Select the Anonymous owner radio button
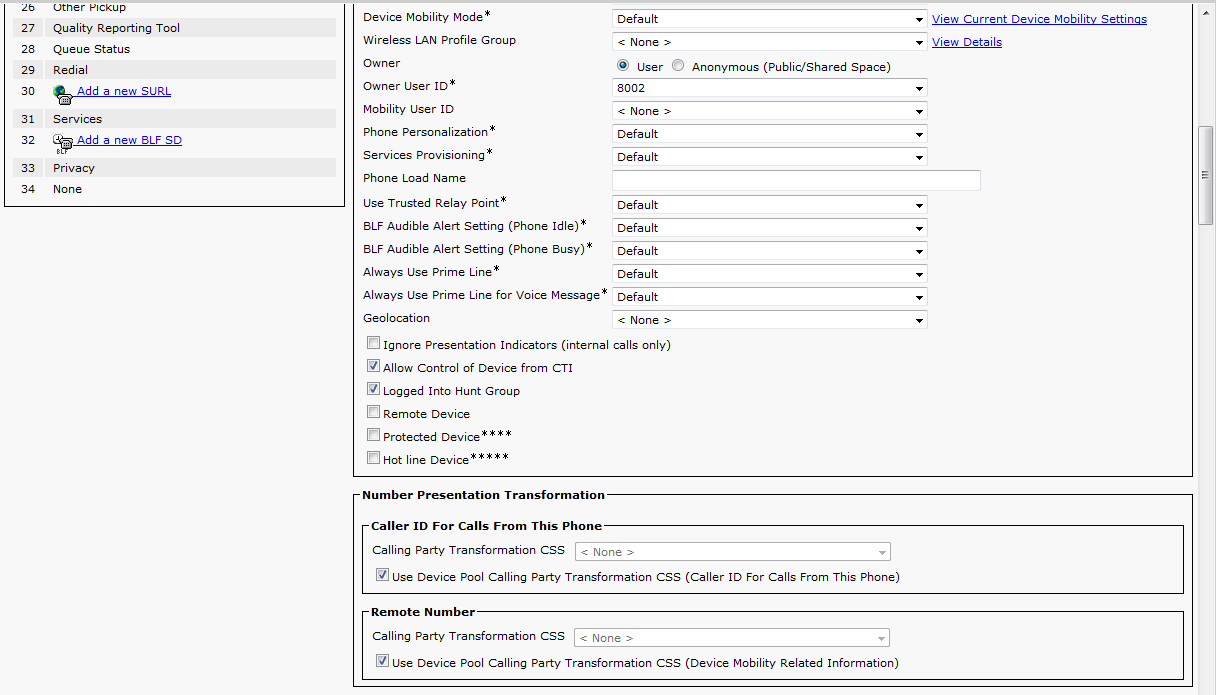Screen dimensions: 1216x695 [x=679, y=66]
